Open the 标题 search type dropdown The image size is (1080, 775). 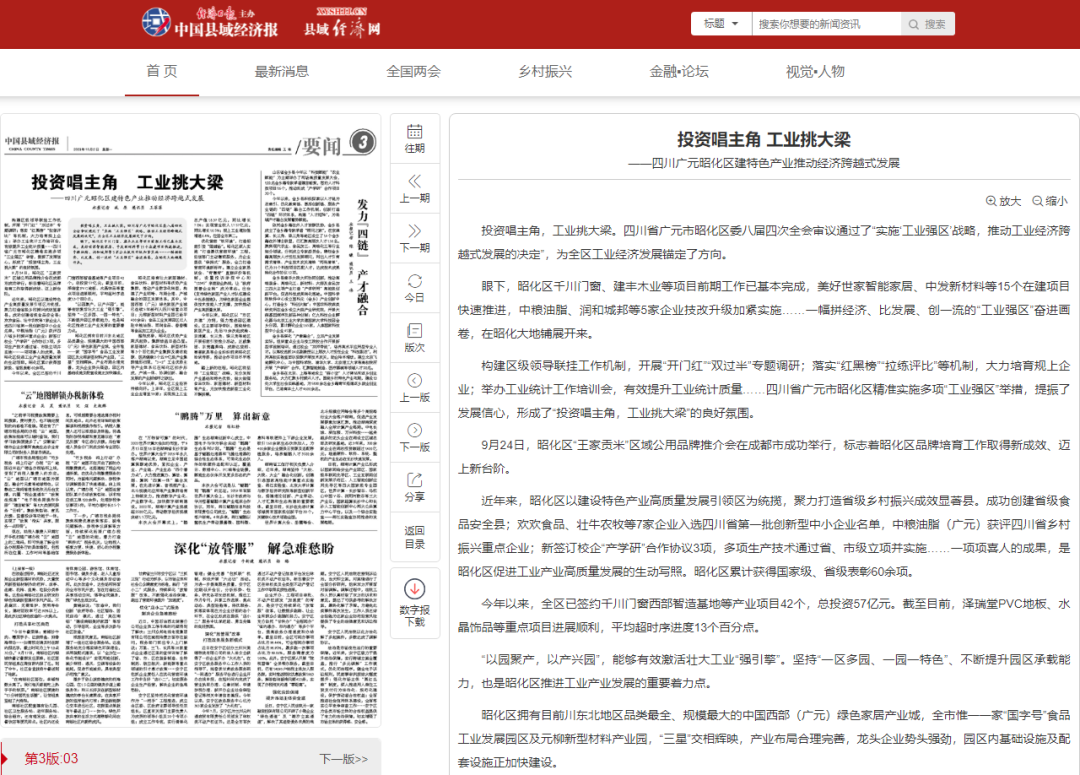(x=721, y=24)
